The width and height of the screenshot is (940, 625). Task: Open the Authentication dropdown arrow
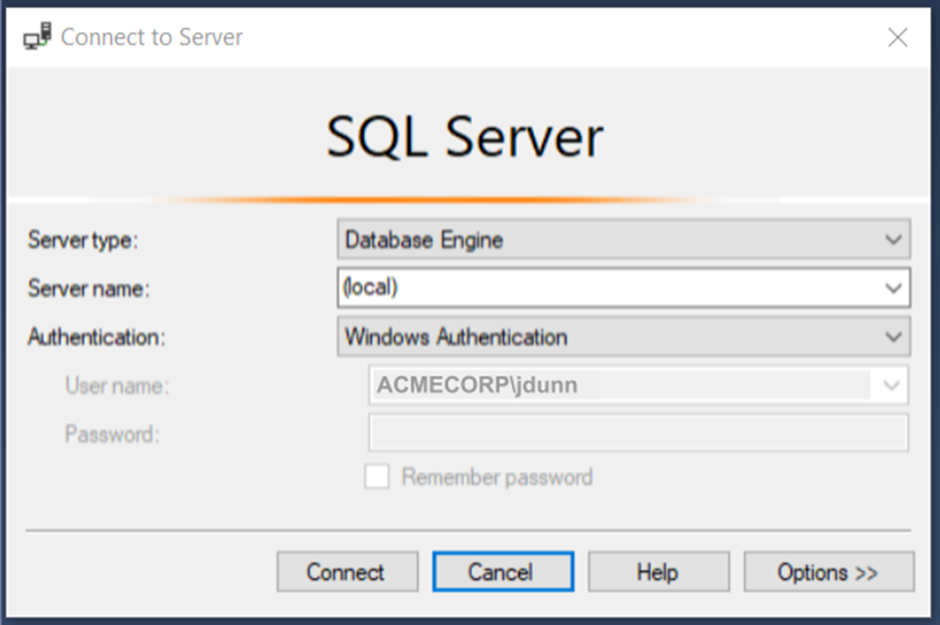click(x=893, y=337)
